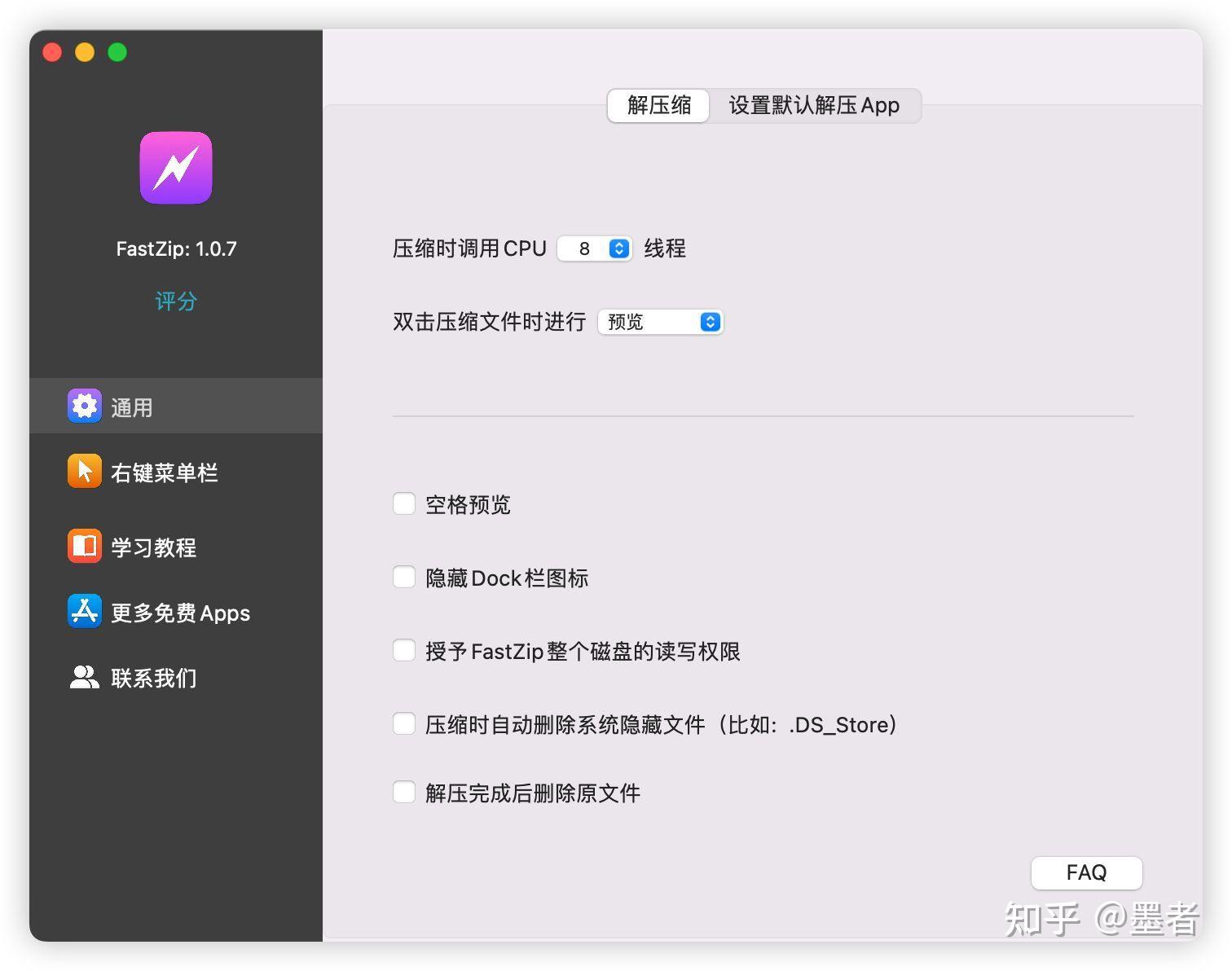Click the 双击压缩文件时进行 label
This screenshot has height=971, width=1232.
(489, 322)
